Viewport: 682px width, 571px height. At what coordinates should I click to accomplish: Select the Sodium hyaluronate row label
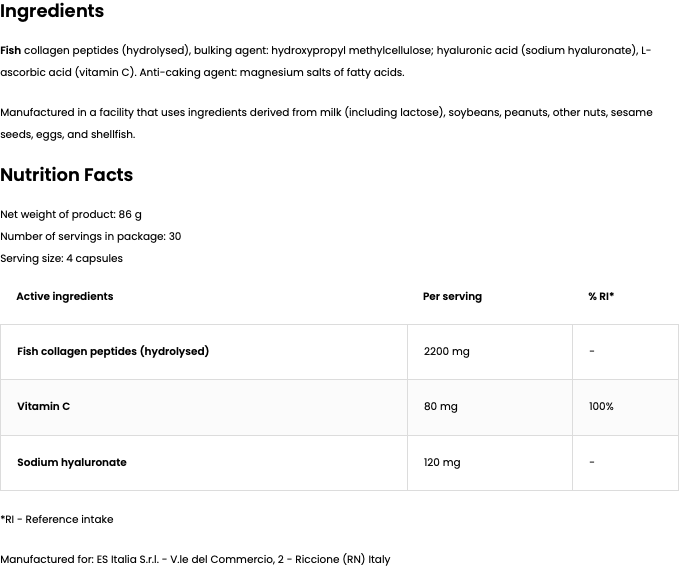72,462
